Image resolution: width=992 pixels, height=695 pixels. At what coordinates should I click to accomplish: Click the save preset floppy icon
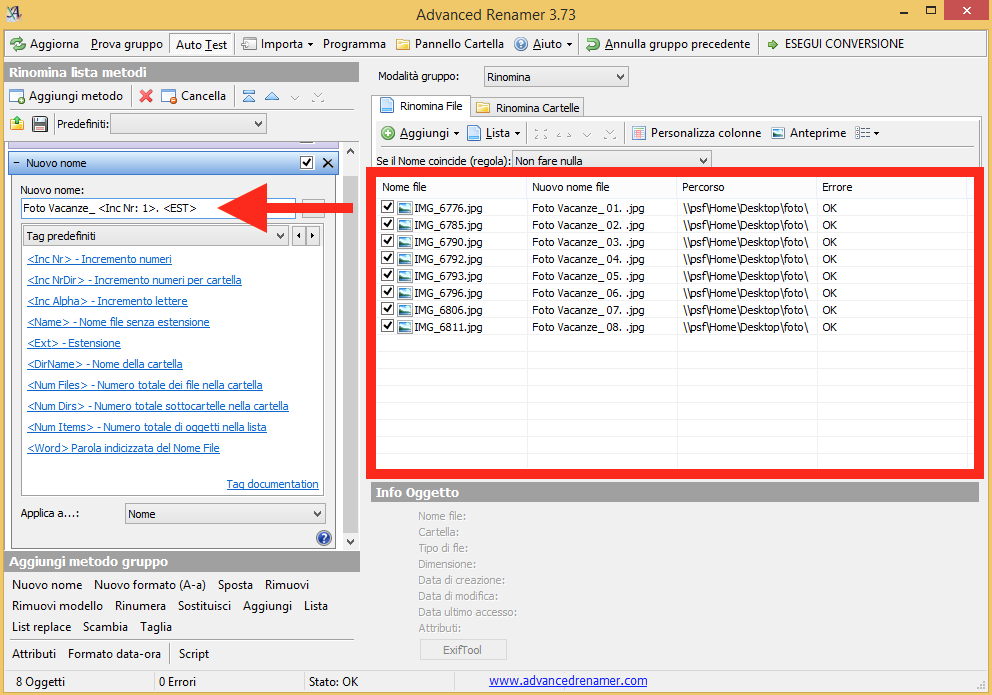(40, 123)
